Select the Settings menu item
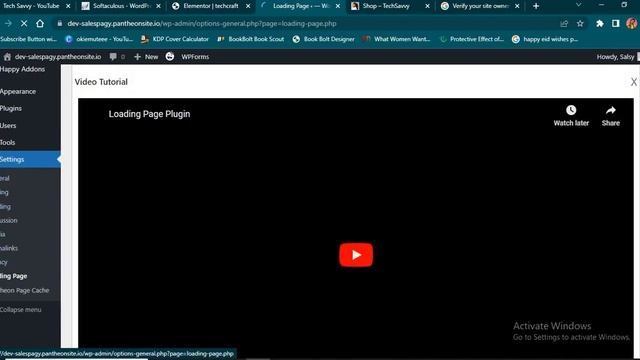640x360 pixels. tap(30, 159)
